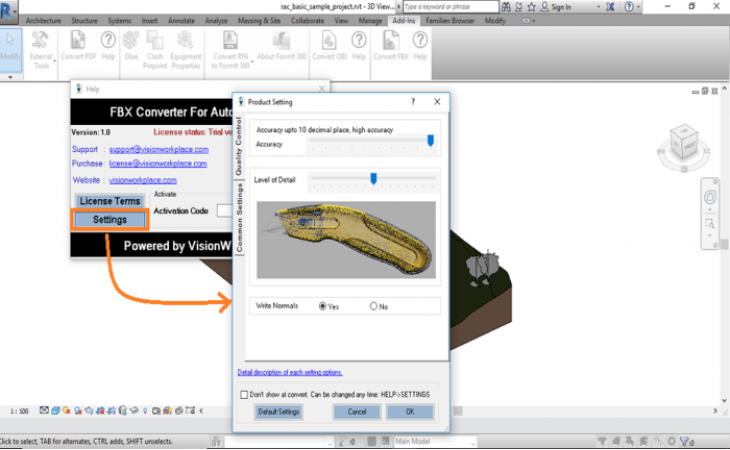Open support@visionworkplace.com link
This screenshot has height=450, width=730.
tap(159, 149)
